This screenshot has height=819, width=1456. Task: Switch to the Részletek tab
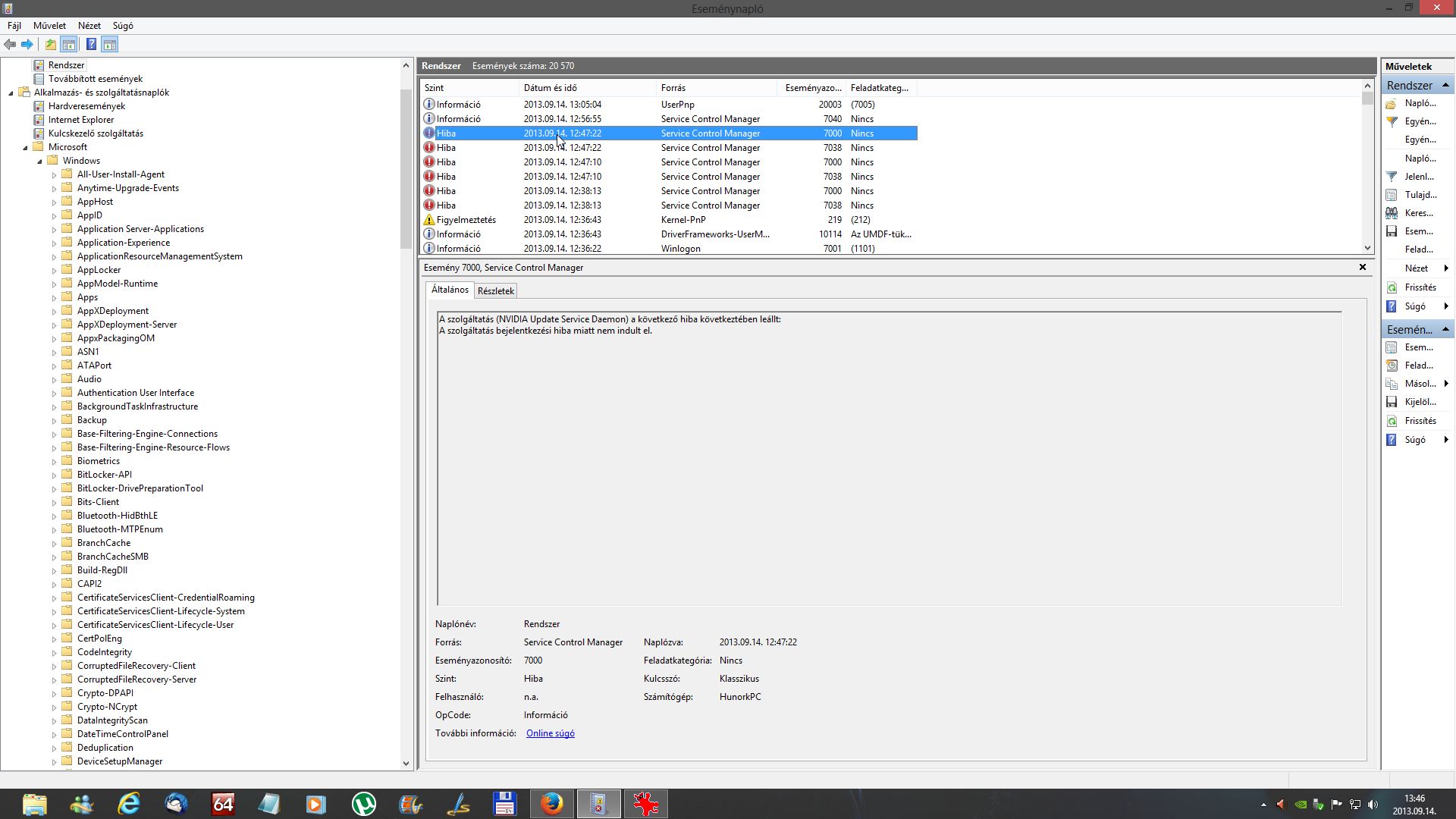click(496, 291)
